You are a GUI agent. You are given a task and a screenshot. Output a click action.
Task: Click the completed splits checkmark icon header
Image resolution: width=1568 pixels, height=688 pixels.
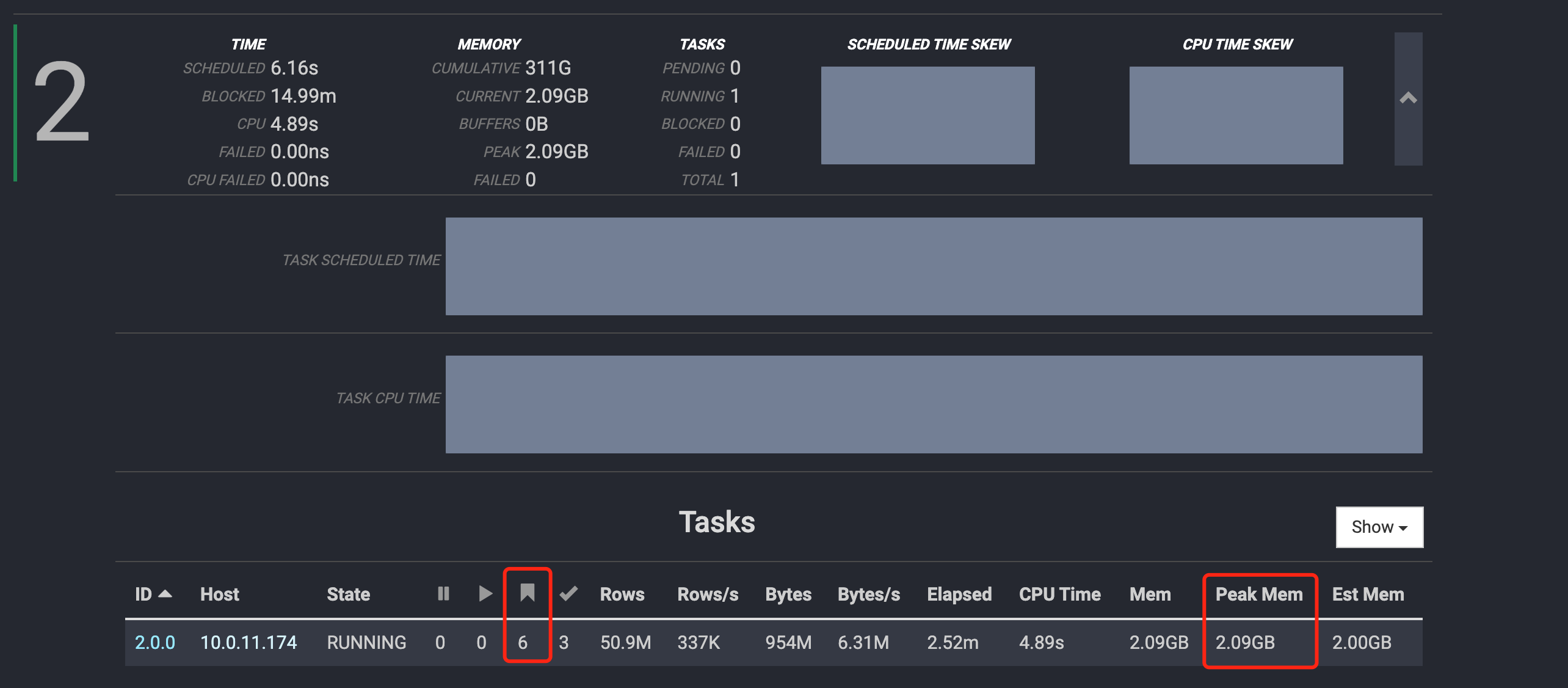coord(568,593)
